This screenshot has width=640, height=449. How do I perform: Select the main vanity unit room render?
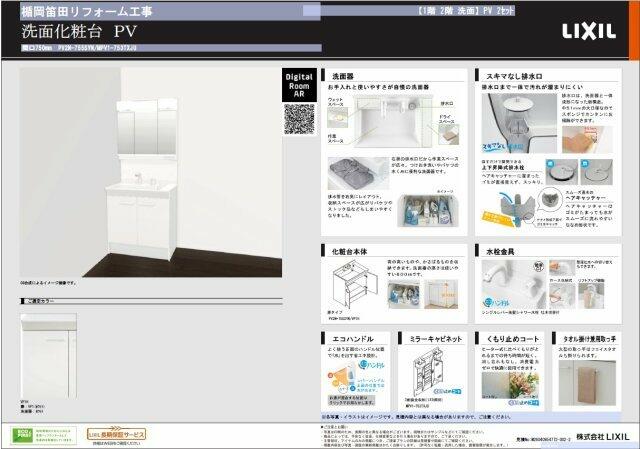(151, 172)
